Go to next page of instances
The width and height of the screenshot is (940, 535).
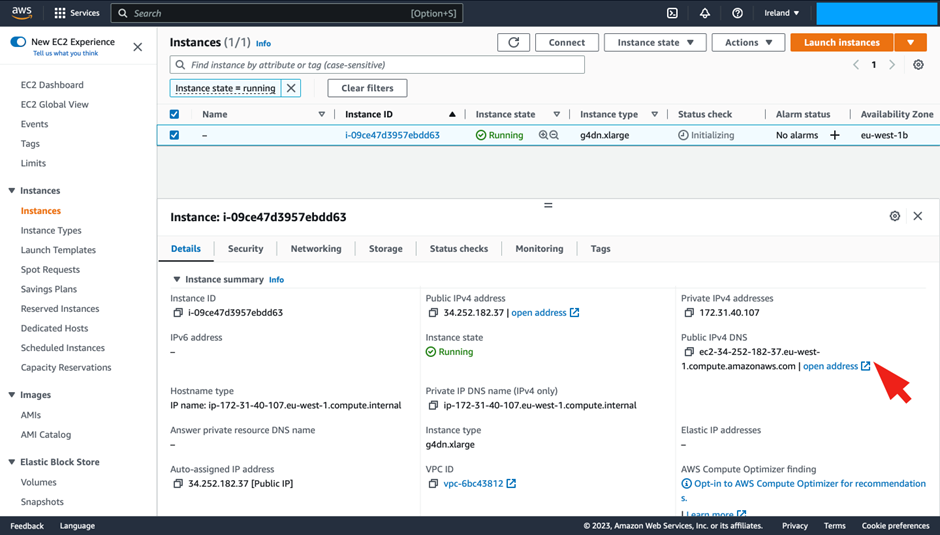pos(892,65)
